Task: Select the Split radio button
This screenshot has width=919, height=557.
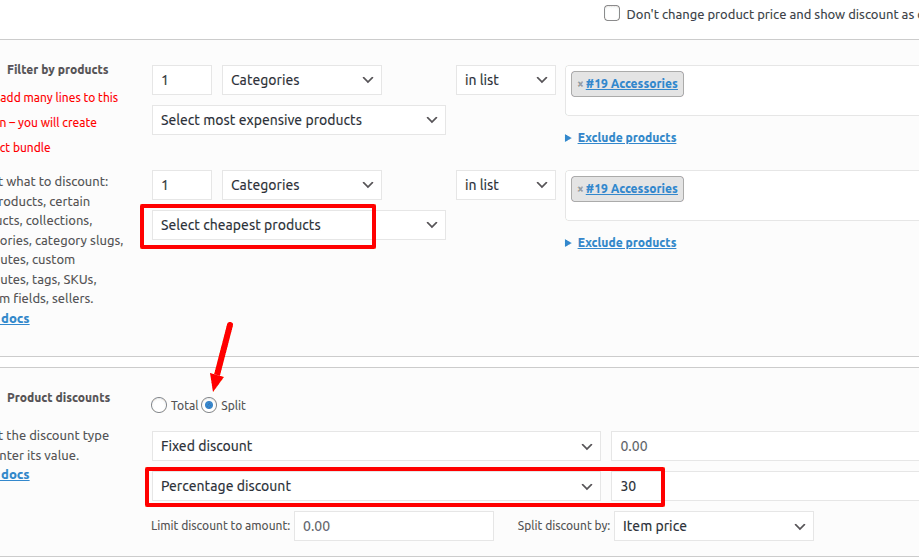Action: (x=209, y=405)
